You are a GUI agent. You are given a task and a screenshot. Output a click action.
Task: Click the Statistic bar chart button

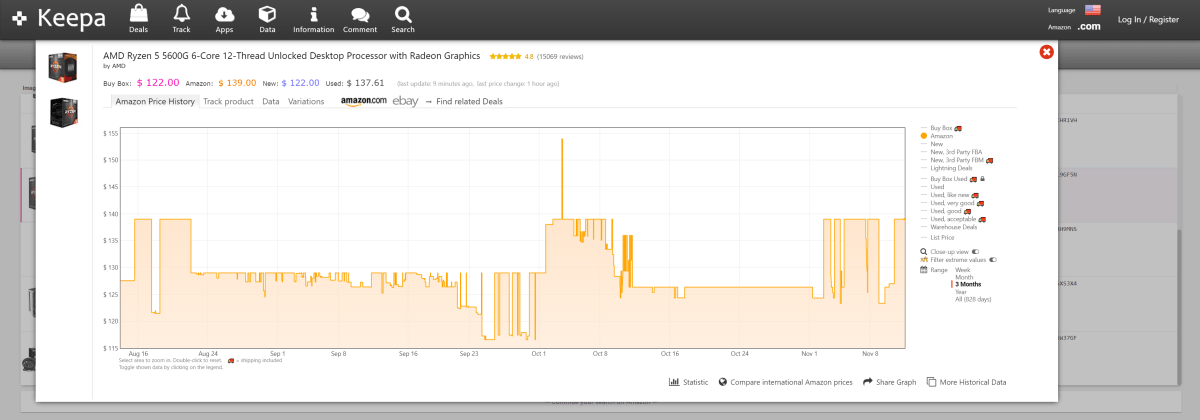coord(688,382)
